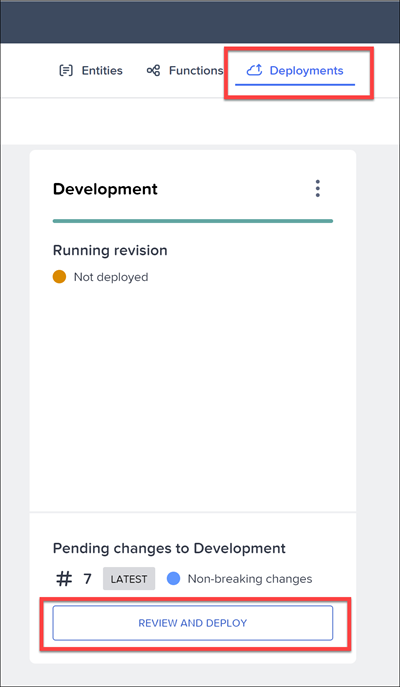
Task: Switch to the Entities tab
Action: (91, 71)
